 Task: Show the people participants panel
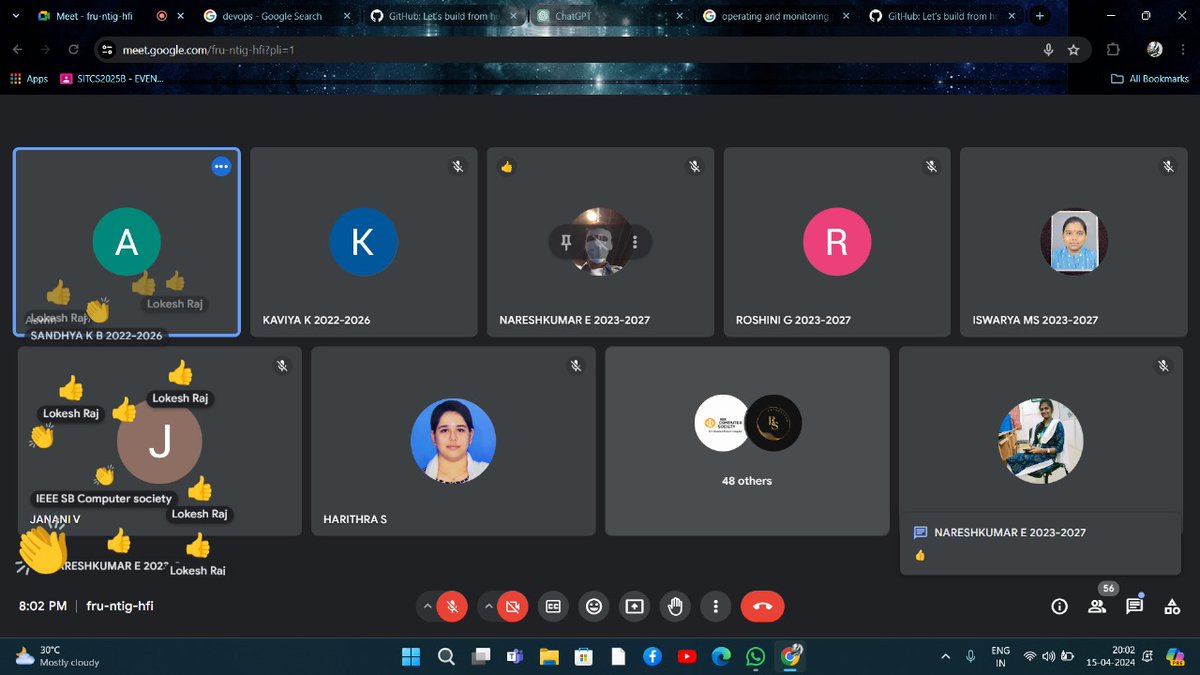[x=1097, y=606]
